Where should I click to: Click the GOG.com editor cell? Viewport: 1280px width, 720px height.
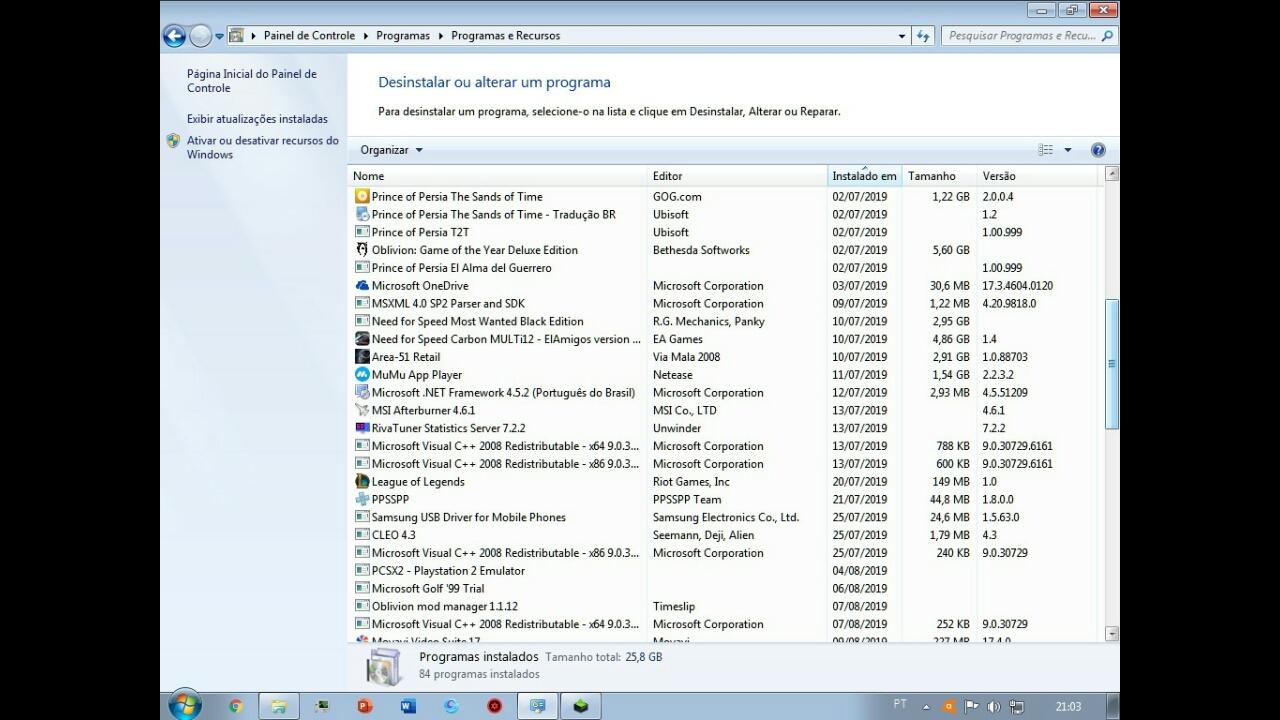pos(677,197)
